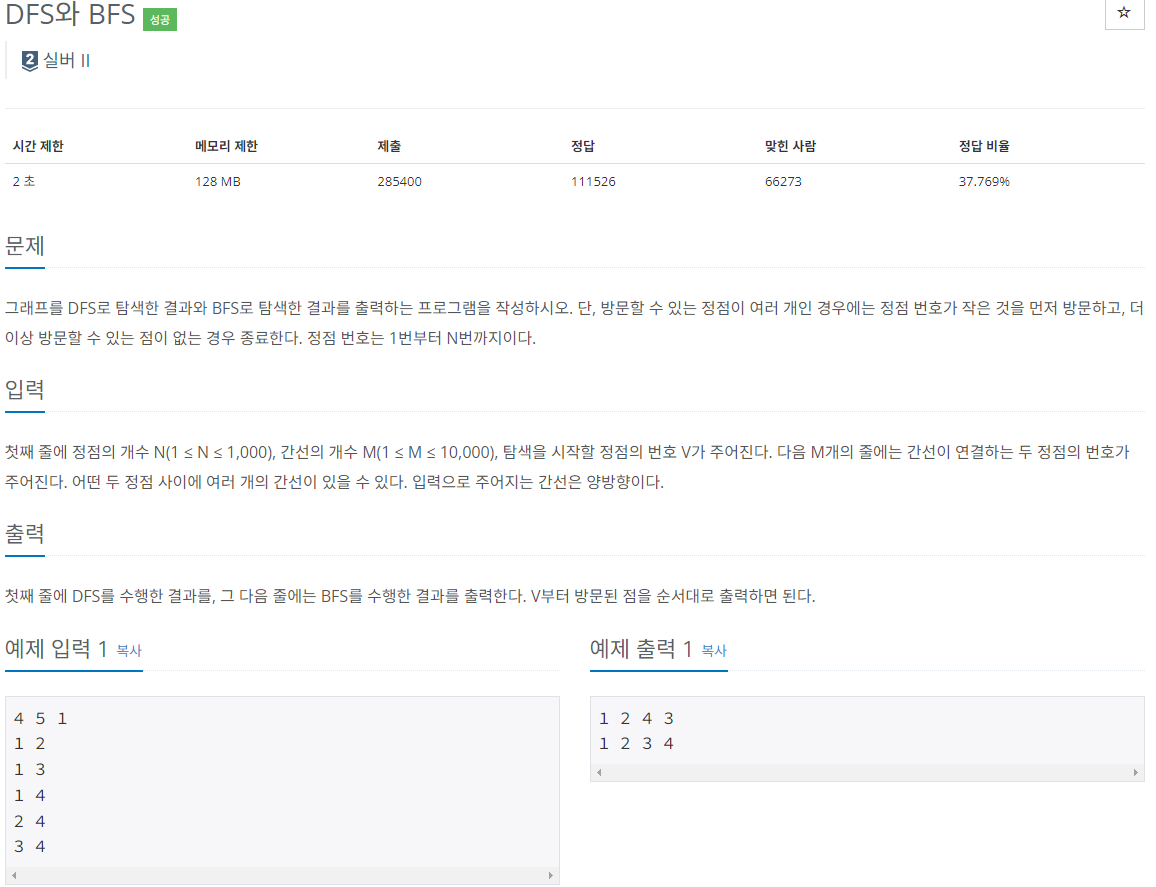Viewport: 1156px width, 887px height.
Task: Select the 출력 section heading
Action: point(24,534)
